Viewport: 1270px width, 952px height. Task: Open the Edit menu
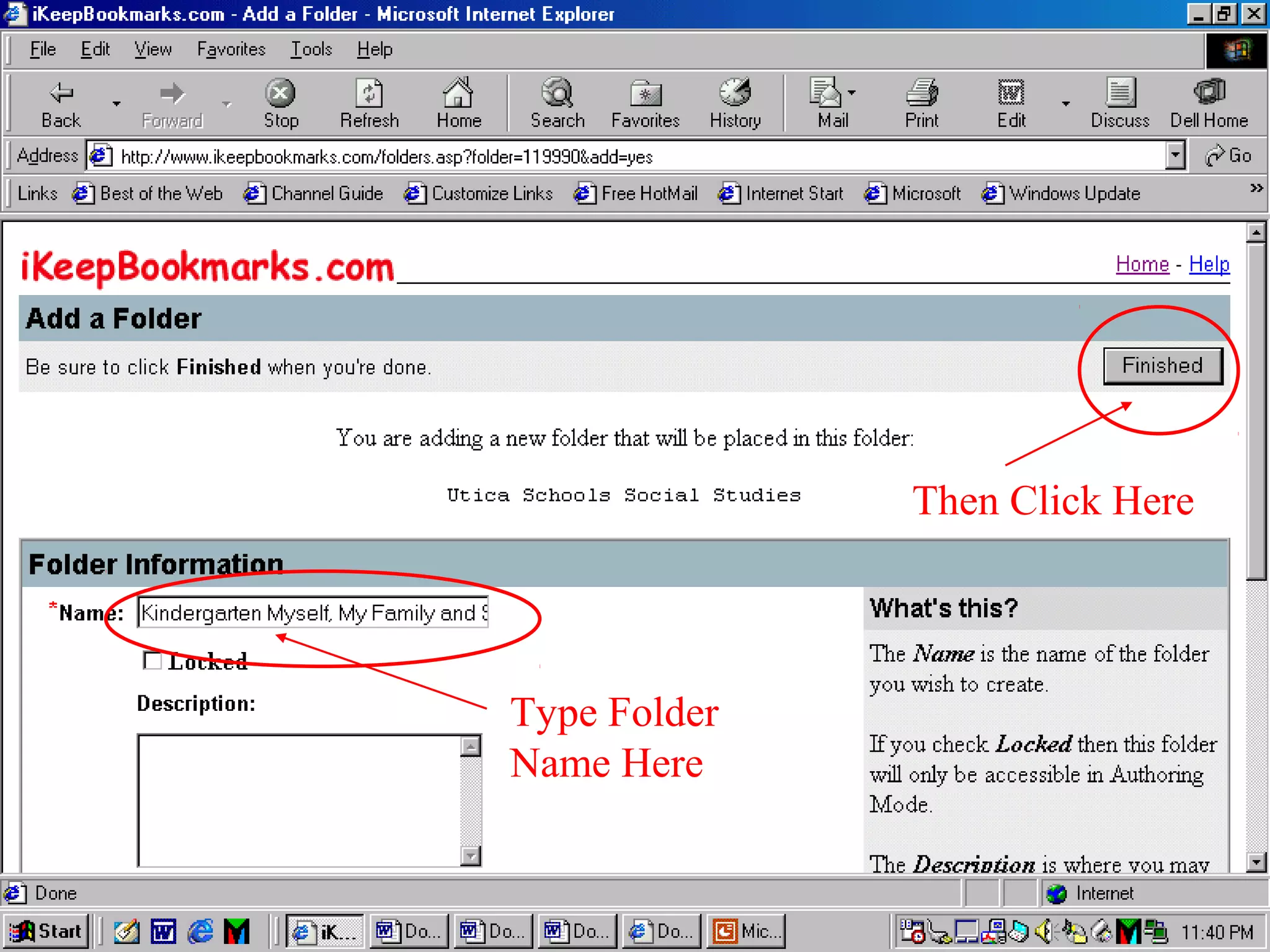click(x=95, y=49)
